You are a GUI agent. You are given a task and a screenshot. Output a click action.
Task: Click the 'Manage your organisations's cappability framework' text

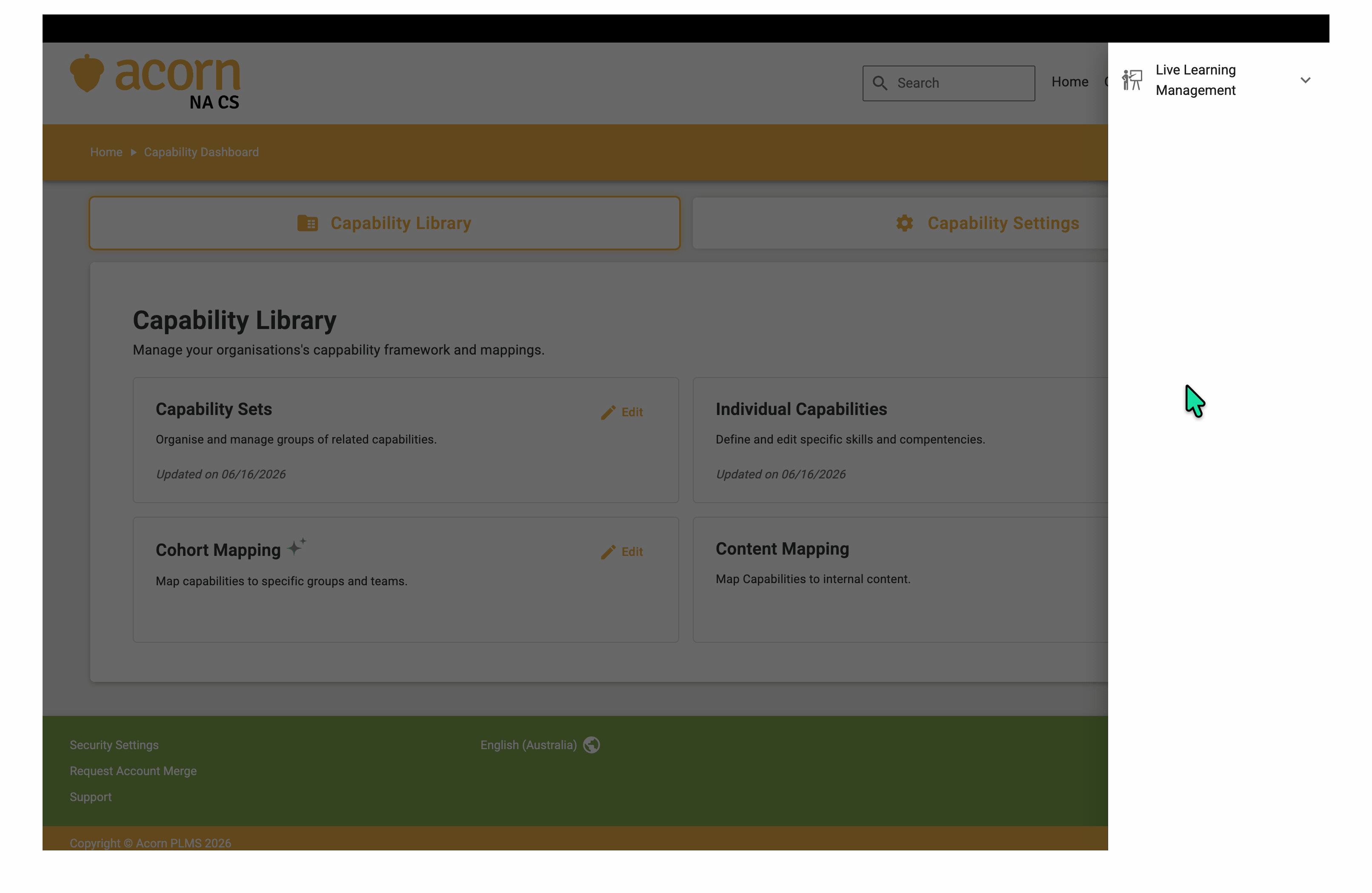point(338,350)
